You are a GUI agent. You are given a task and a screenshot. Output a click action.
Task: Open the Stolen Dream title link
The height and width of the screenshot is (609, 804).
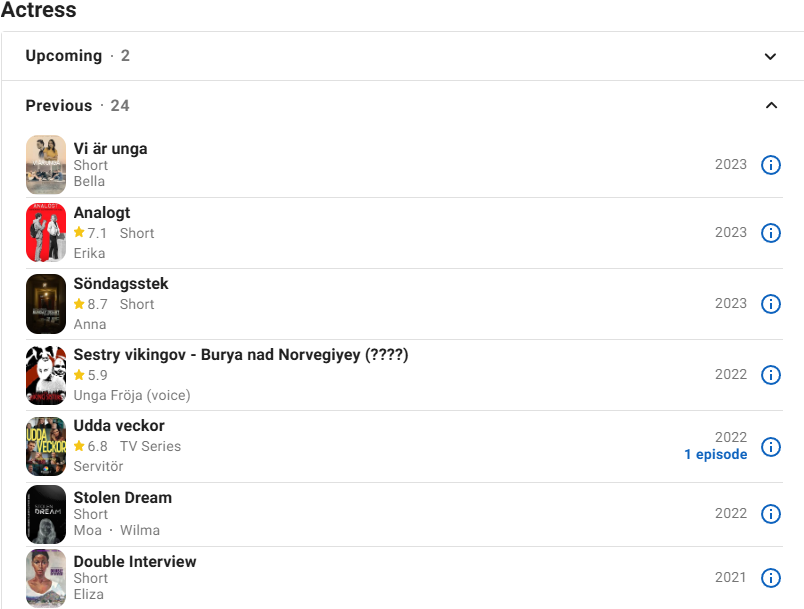tap(123, 497)
